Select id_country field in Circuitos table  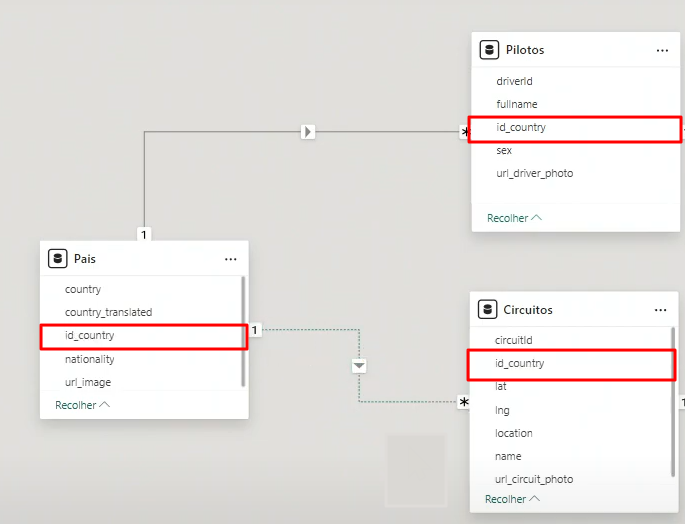pos(520,363)
